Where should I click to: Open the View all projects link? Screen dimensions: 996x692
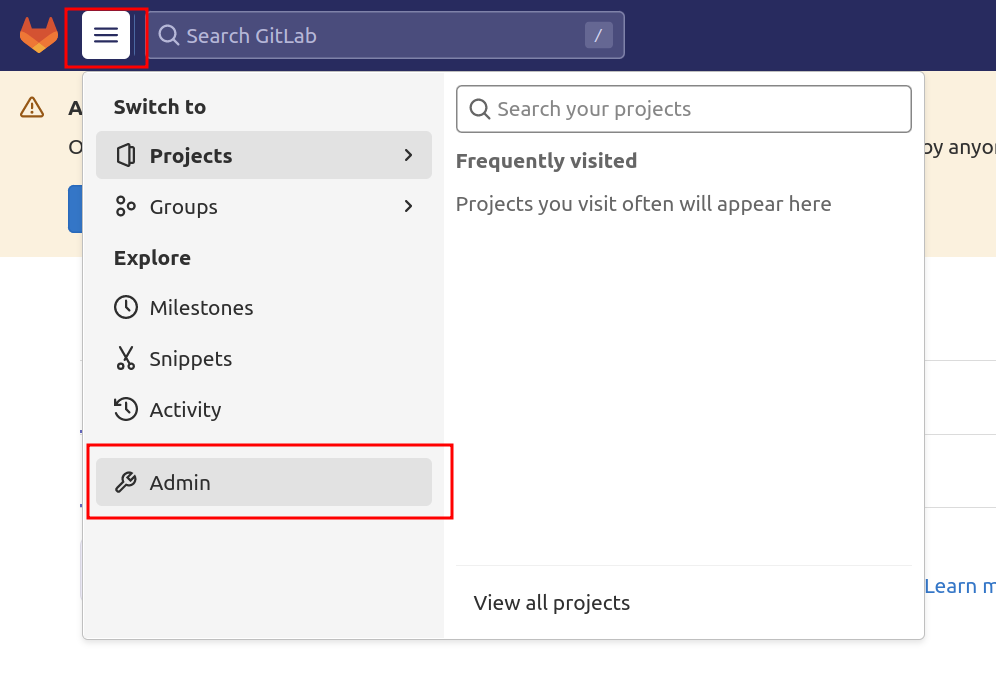552,603
